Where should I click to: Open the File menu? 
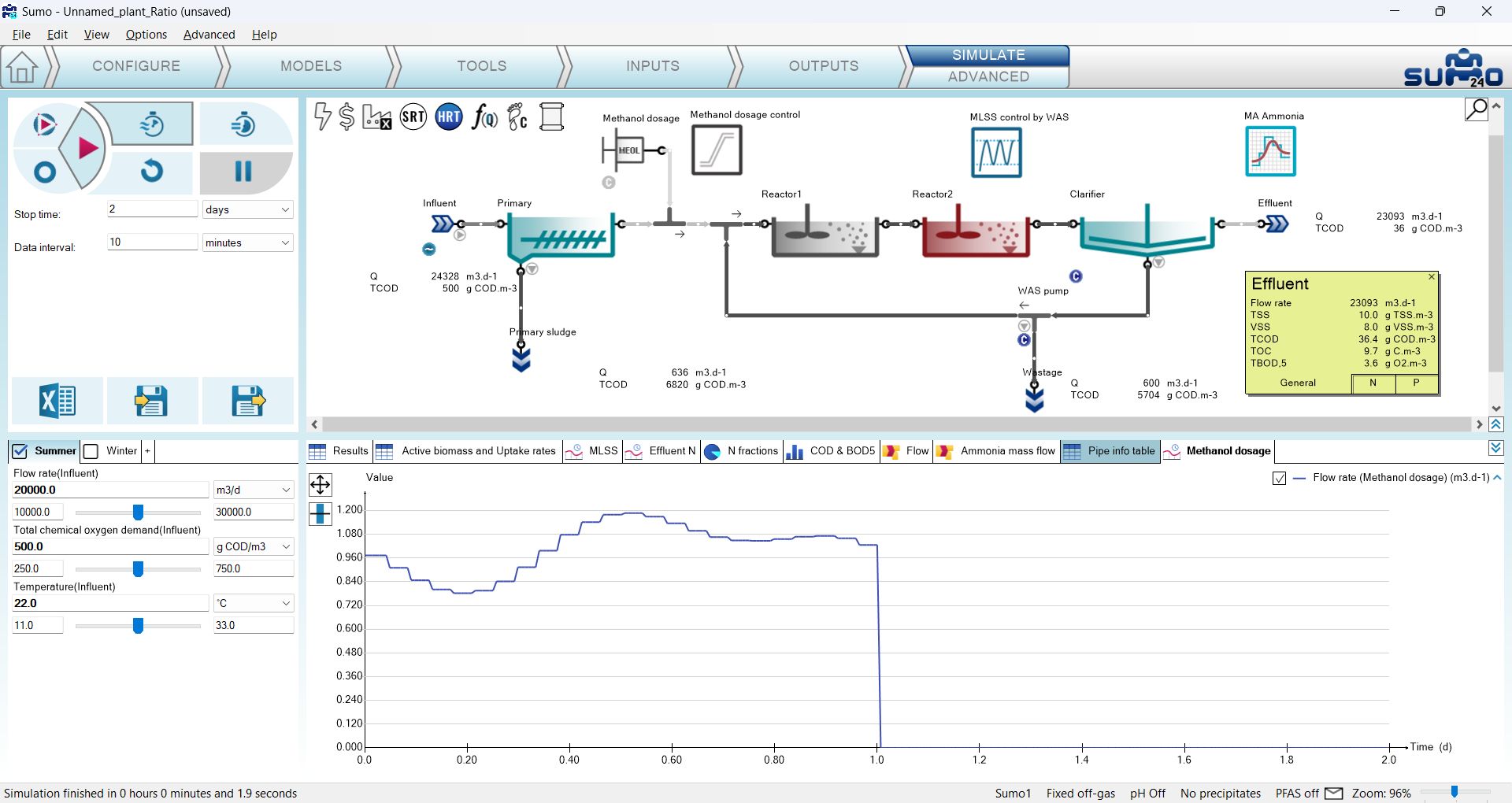coord(21,35)
